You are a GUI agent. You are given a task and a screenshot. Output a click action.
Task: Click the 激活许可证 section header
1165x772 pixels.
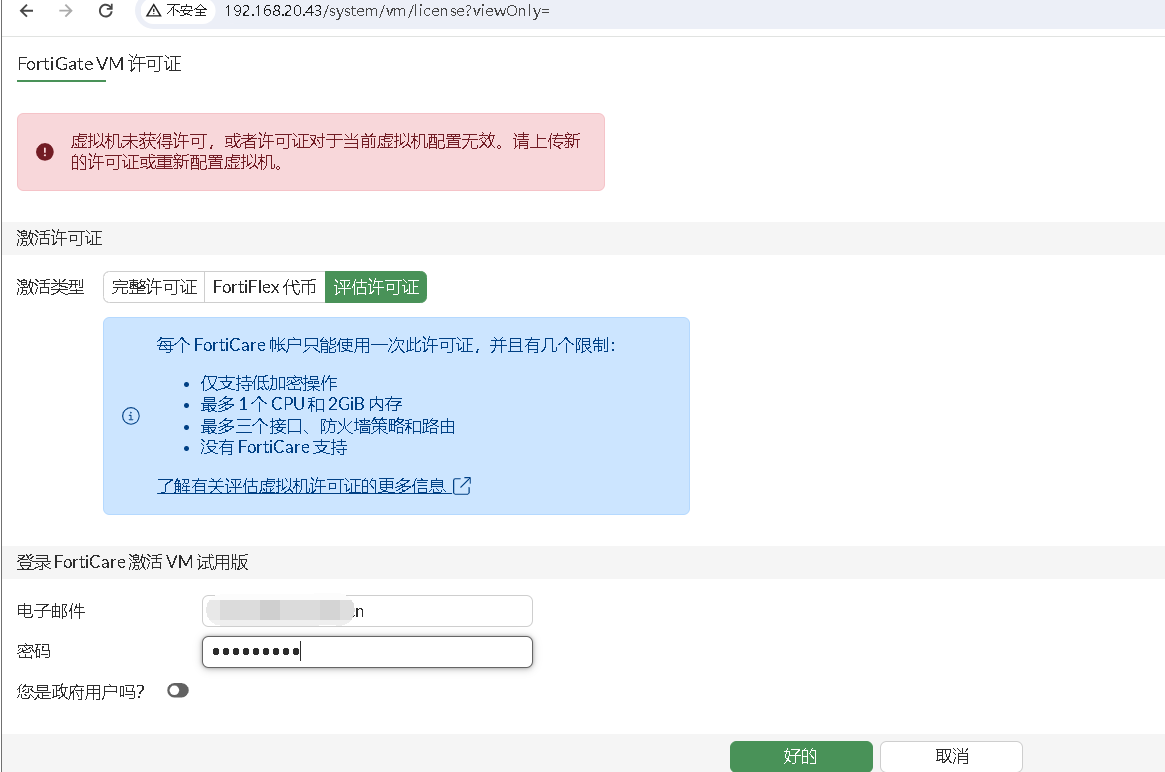[59, 239]
